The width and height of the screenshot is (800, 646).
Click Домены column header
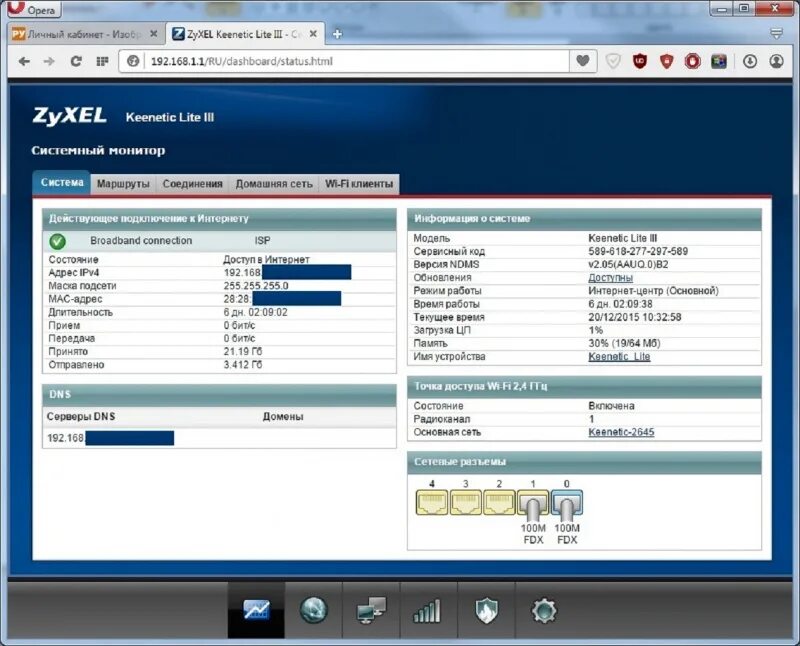283,416
